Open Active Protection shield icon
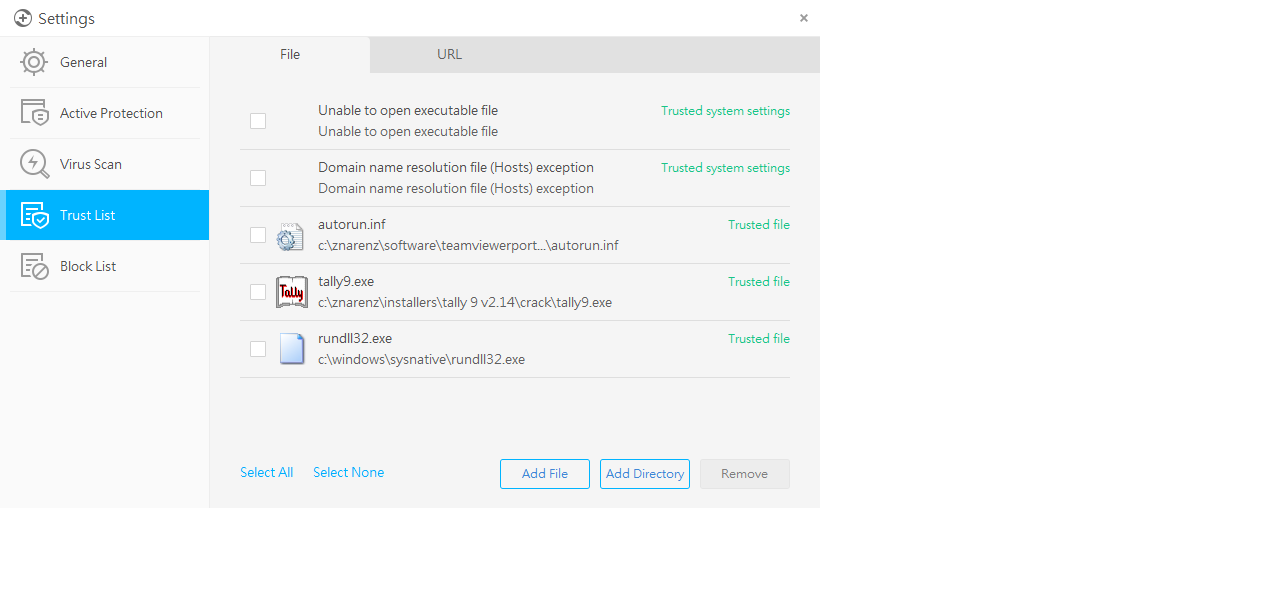1272x608 pixels. pos(34,113)
